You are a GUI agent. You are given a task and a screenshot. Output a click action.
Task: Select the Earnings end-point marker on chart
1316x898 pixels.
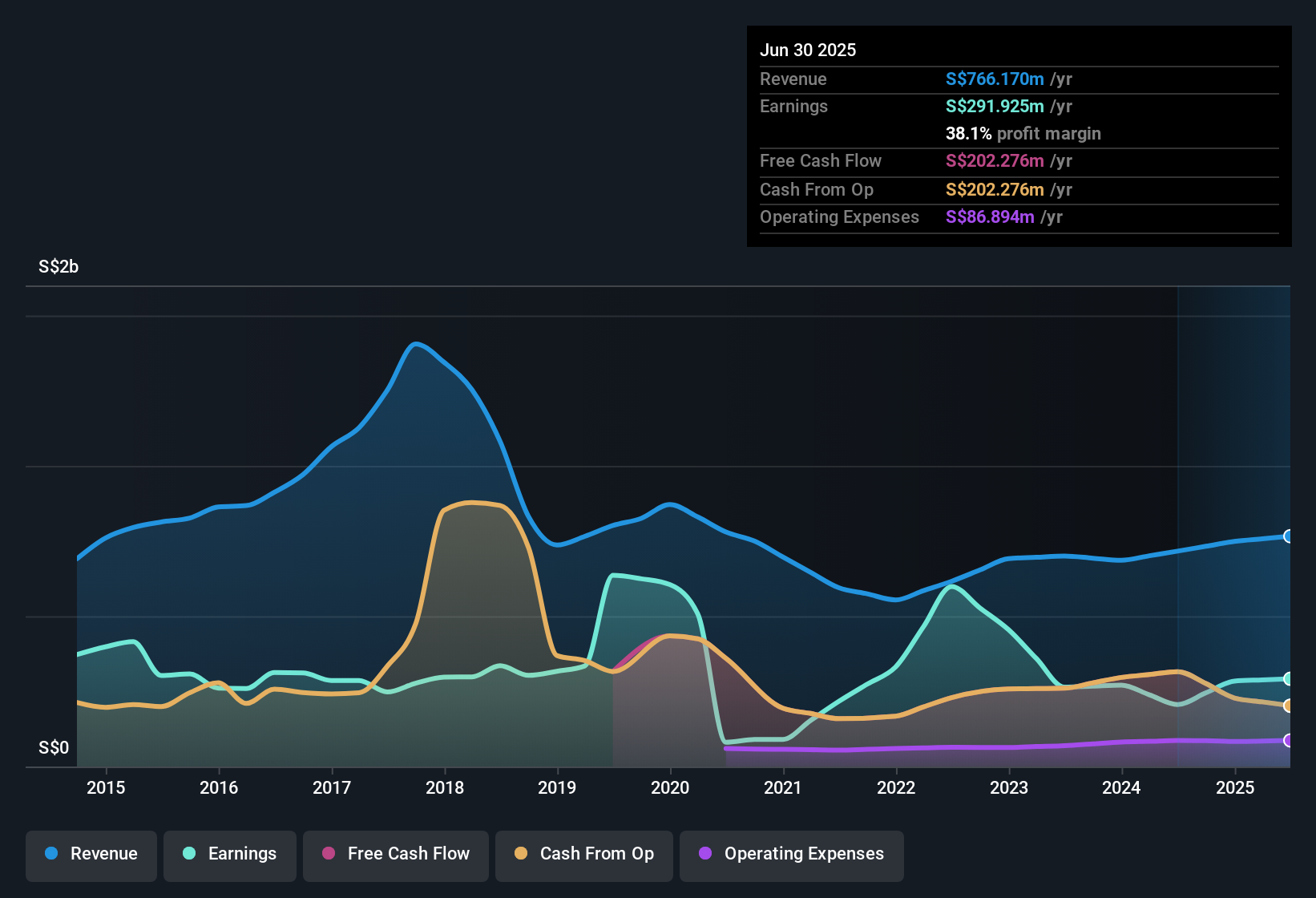point(1289,679)
